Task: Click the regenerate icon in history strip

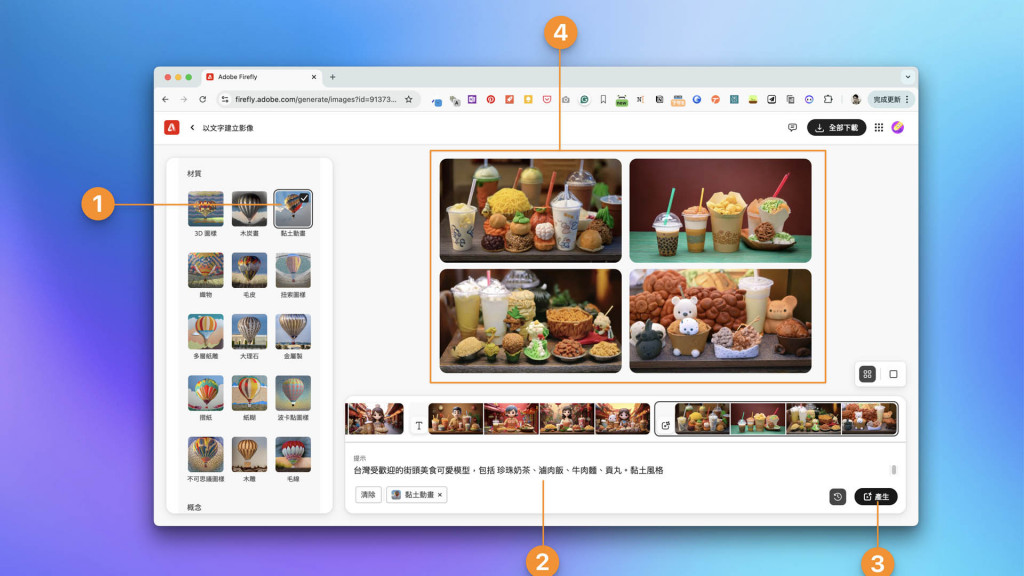Action: [665, 425]
